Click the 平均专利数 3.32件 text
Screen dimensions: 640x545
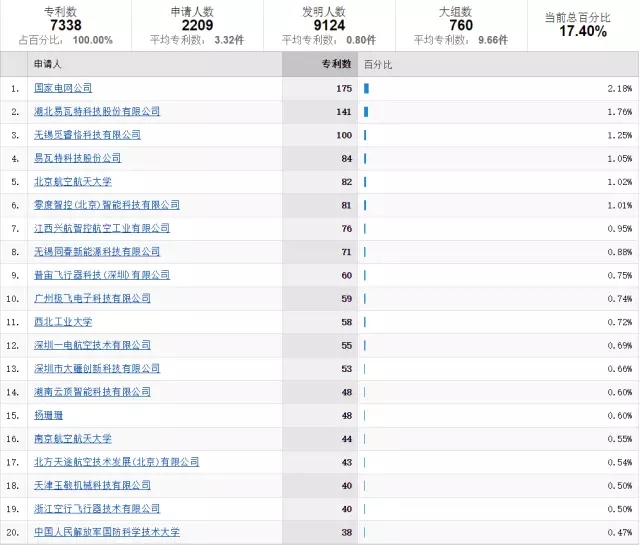point(197,40)
